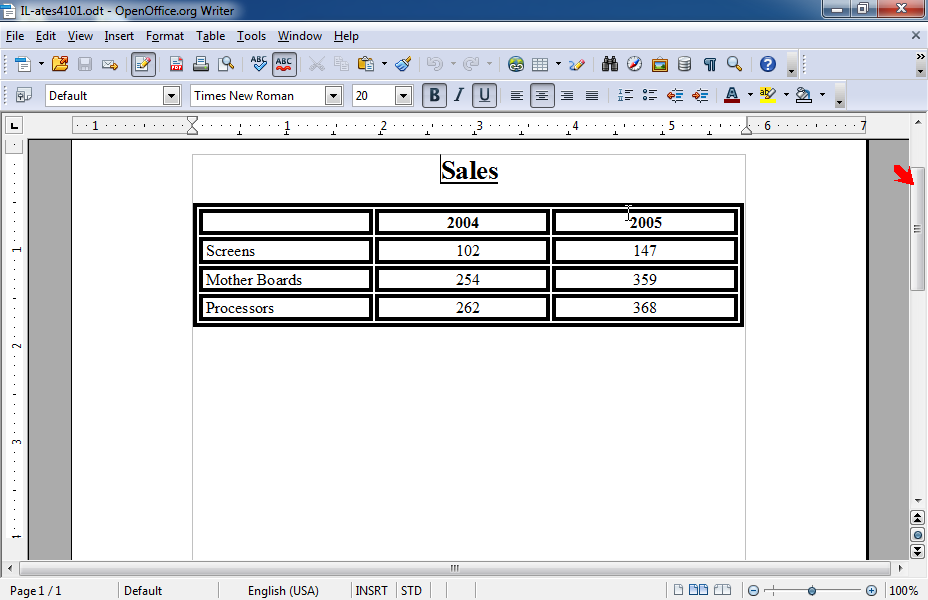Toggle AutoSpellcheck button
This screenshot has height=600, width=928.
[x=284, y=64]
